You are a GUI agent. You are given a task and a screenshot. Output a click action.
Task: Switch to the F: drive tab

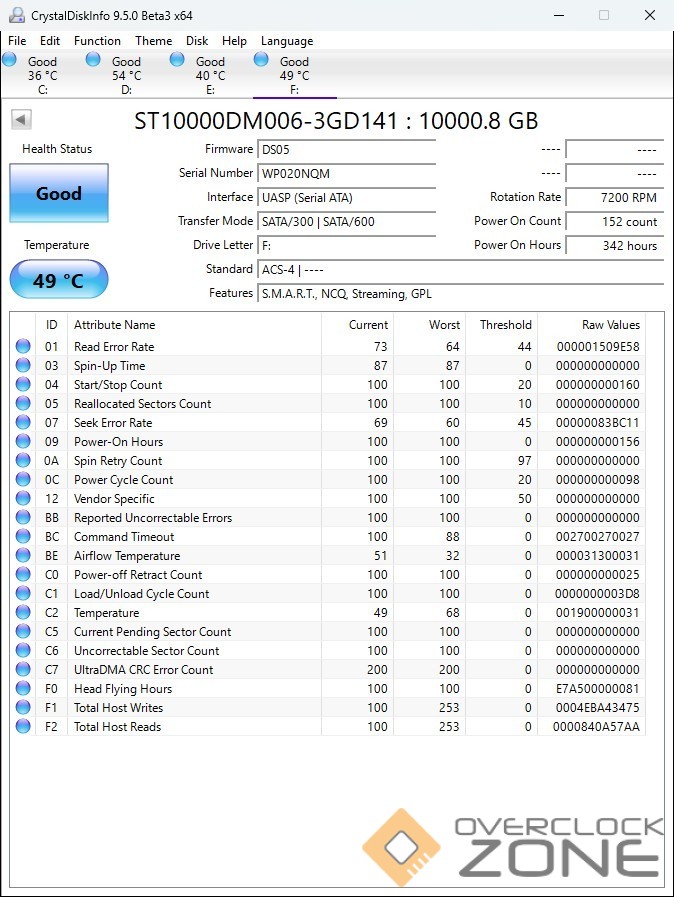click(x=294, y=75)
